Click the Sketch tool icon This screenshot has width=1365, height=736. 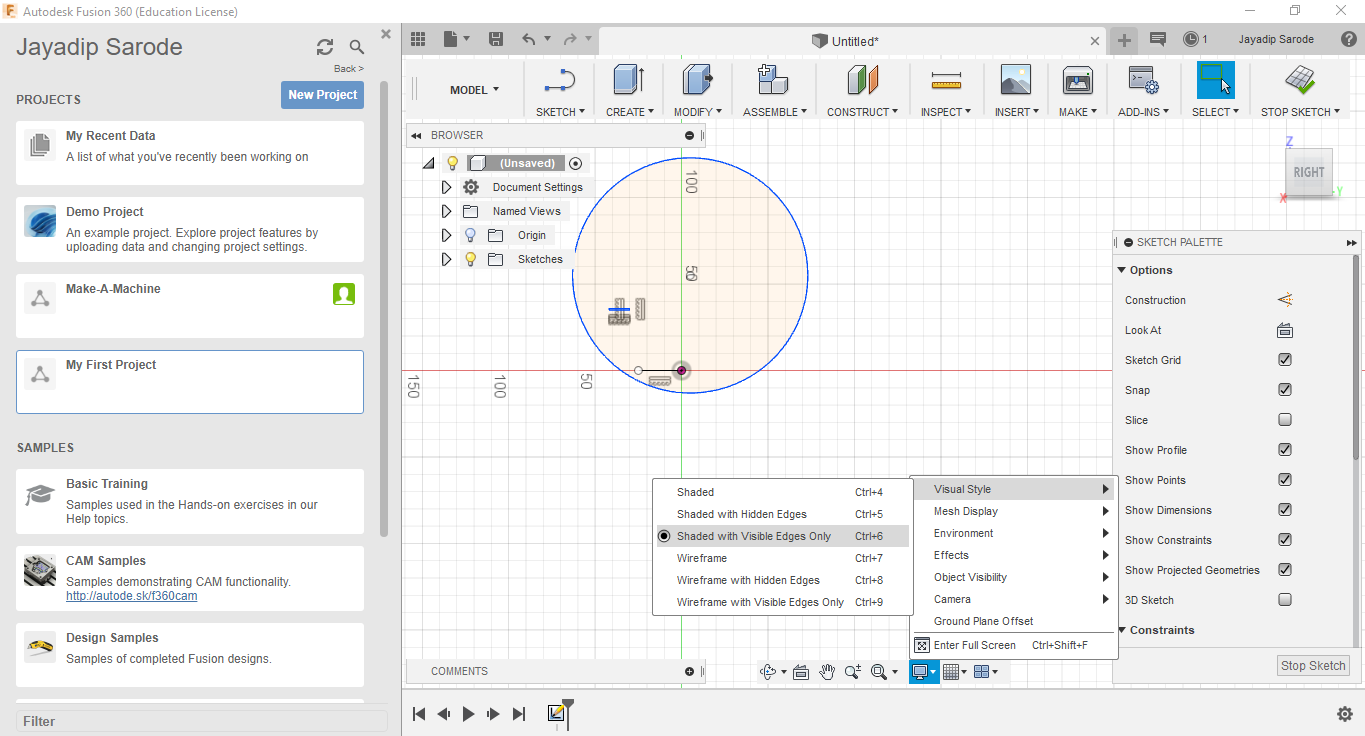click(560, 80)
